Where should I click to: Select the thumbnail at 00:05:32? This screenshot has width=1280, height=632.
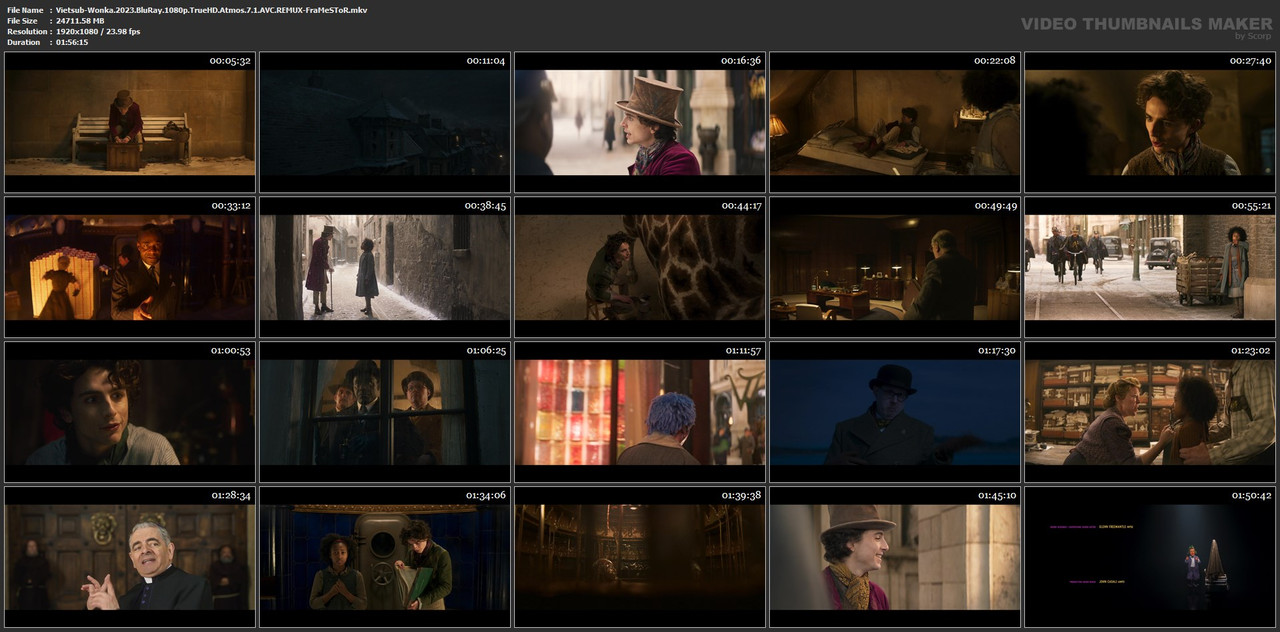[x=130, y=123]
